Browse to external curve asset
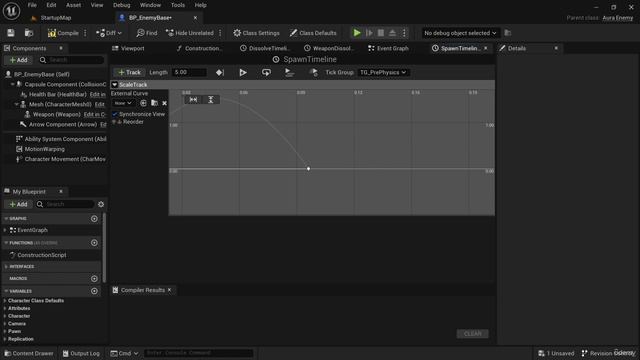640x360 pixels. pyautogui.click(x=154, y=103)
